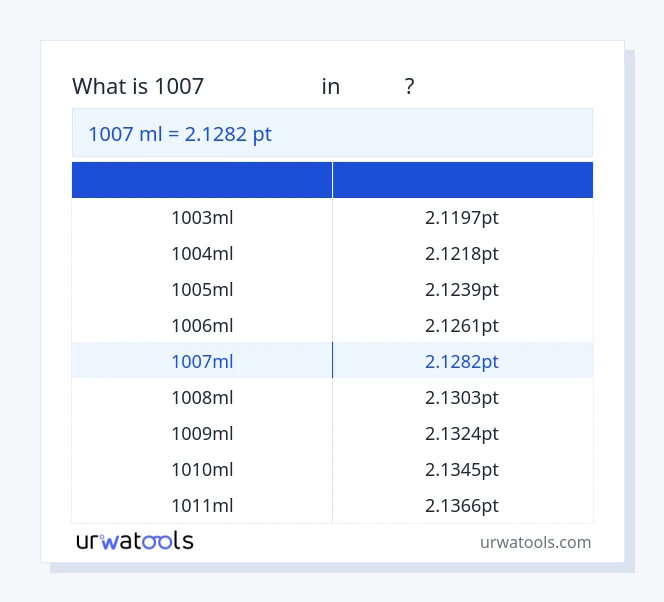This screenshot has width=664, height=602.
Task: Click the 1003ml table cell
Action: (x=202, y=217)
